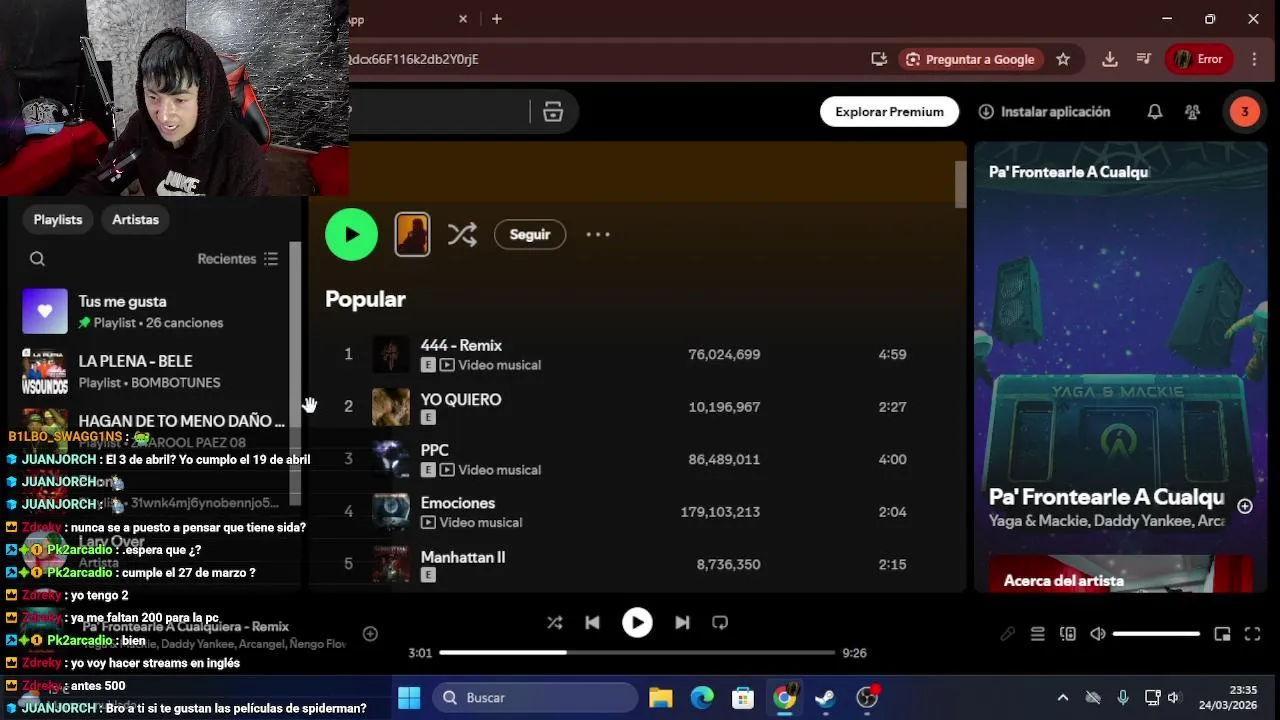Open the orange user profile avatar
This screenshot has height=720, width=1280.
(1244, 112)
